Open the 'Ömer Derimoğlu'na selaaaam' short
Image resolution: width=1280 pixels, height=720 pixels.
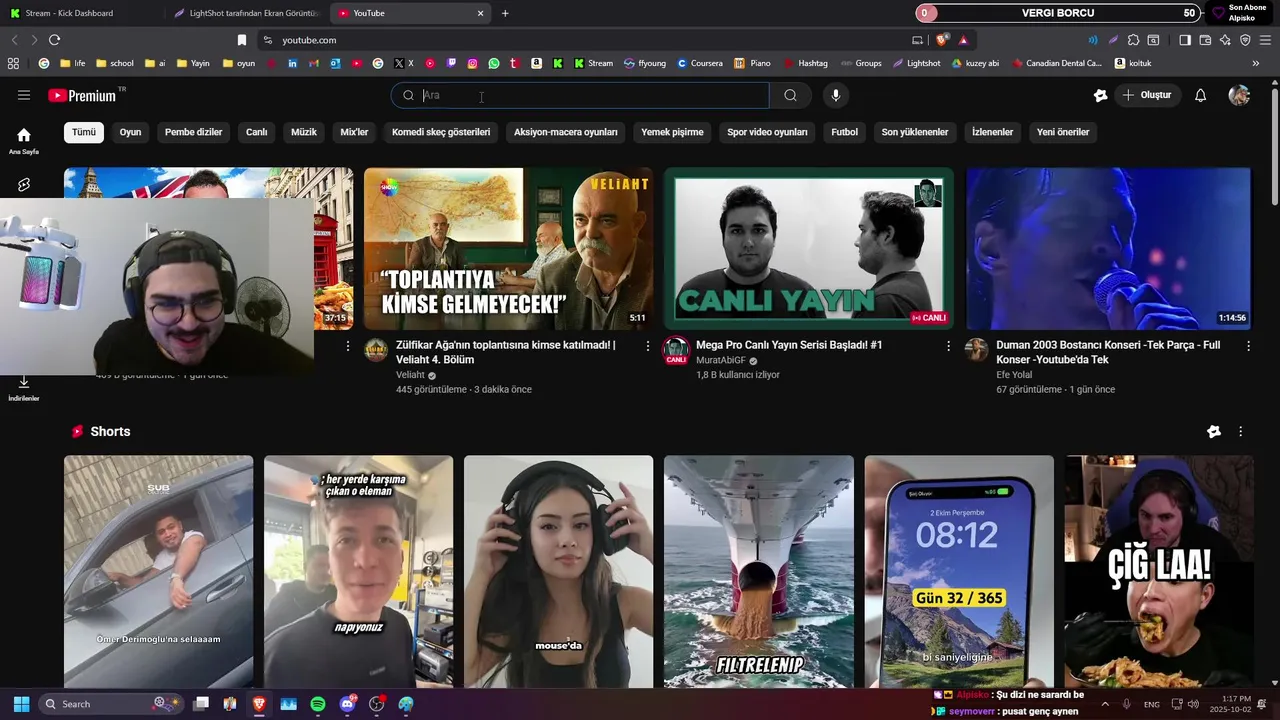tap(158, 572)
